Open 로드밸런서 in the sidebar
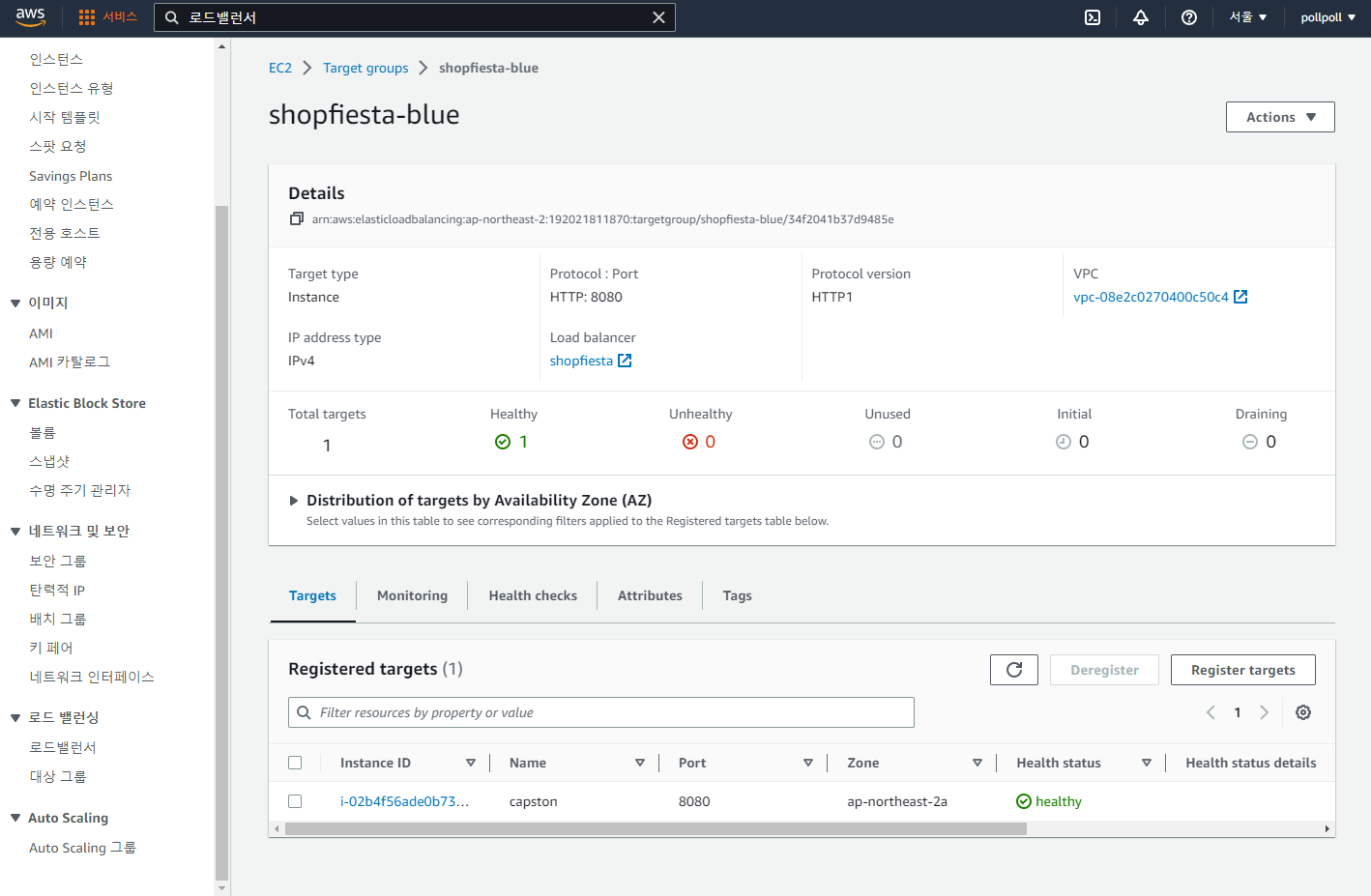Screen dimensions: 1371x896 click(x=63, y=747)
